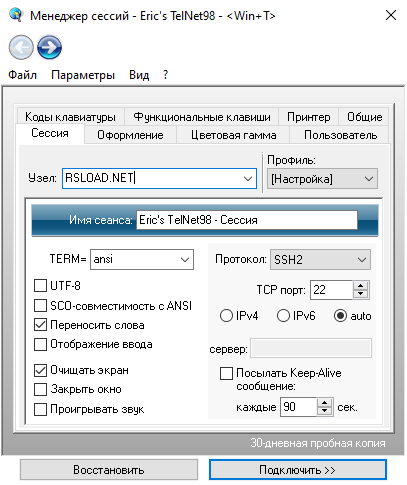Open the Вид menu
The height and width of the screenshot is (485, 407).
pos(139,75)
